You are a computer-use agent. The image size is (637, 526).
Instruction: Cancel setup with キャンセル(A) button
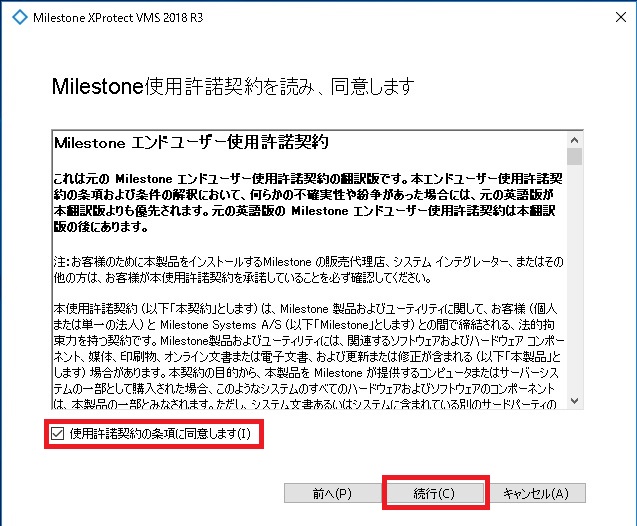click(536, 493)
